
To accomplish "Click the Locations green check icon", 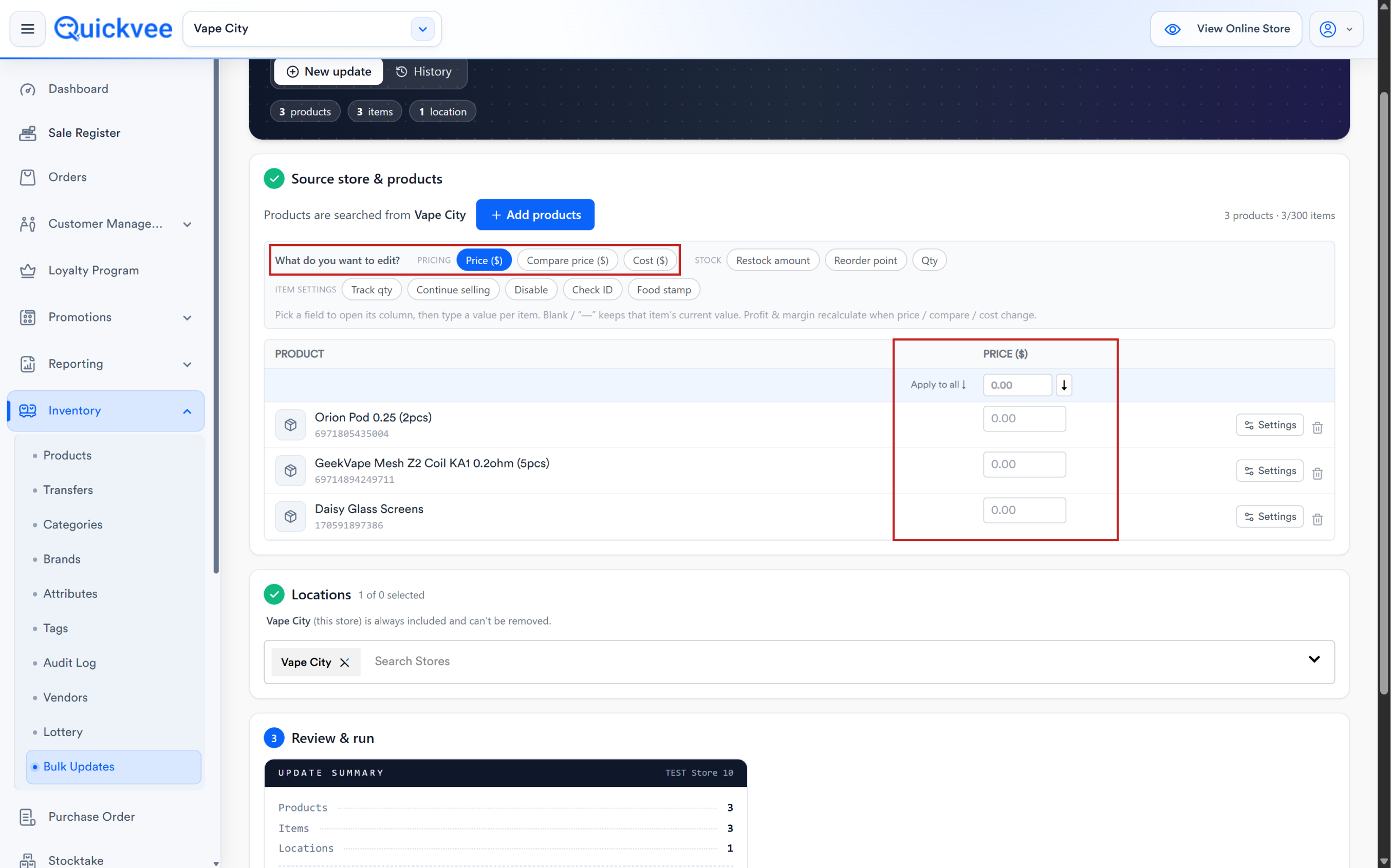I will pos(274,595).
